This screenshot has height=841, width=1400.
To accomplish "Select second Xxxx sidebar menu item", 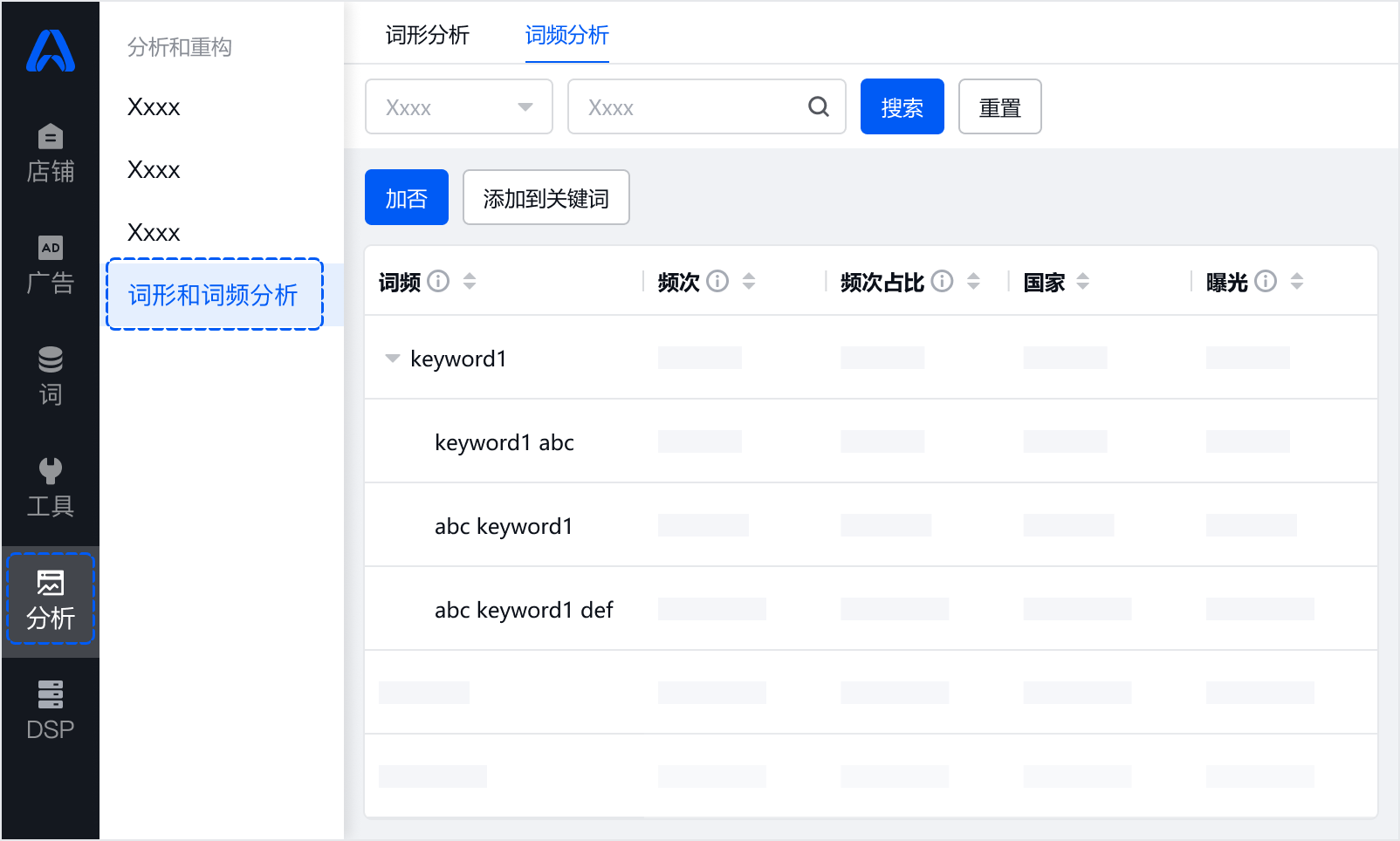I will pos(154,169).
